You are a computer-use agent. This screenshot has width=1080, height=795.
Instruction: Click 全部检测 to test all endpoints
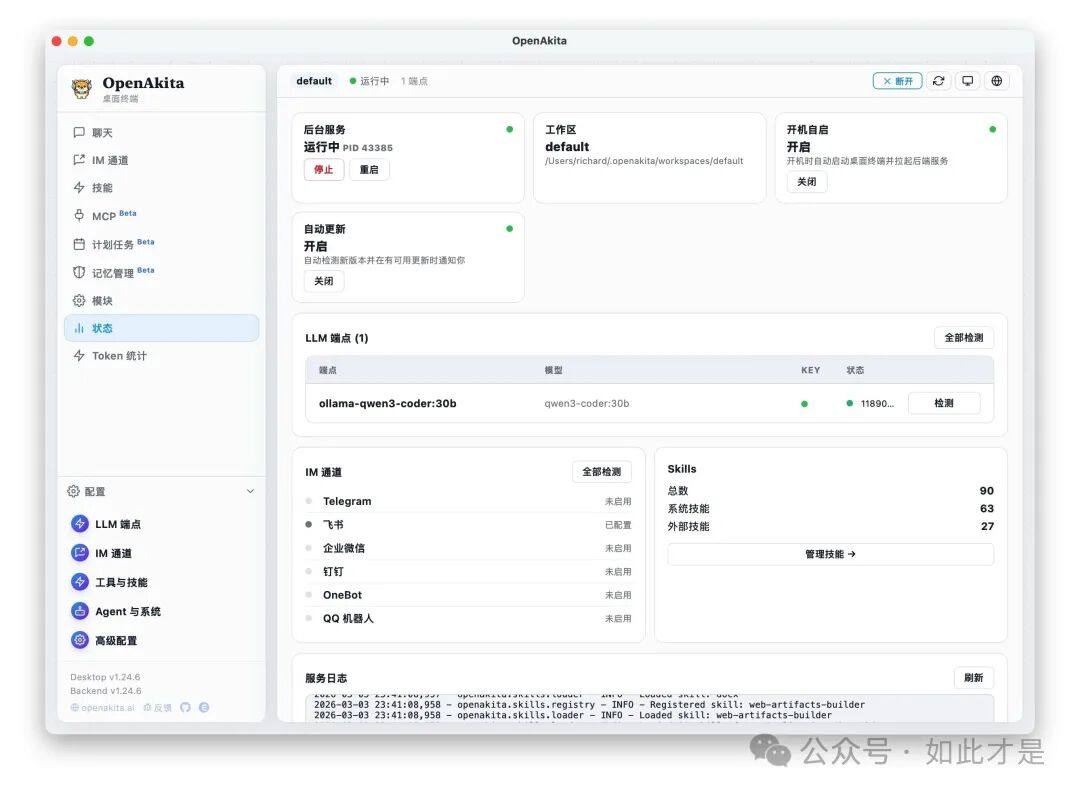[x=962, y=337]
